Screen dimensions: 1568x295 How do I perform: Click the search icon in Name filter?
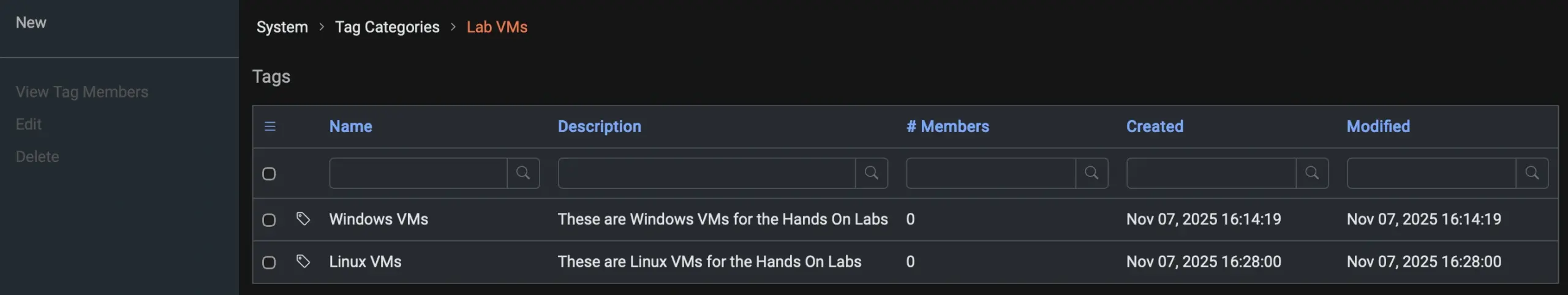click(523, 173)
